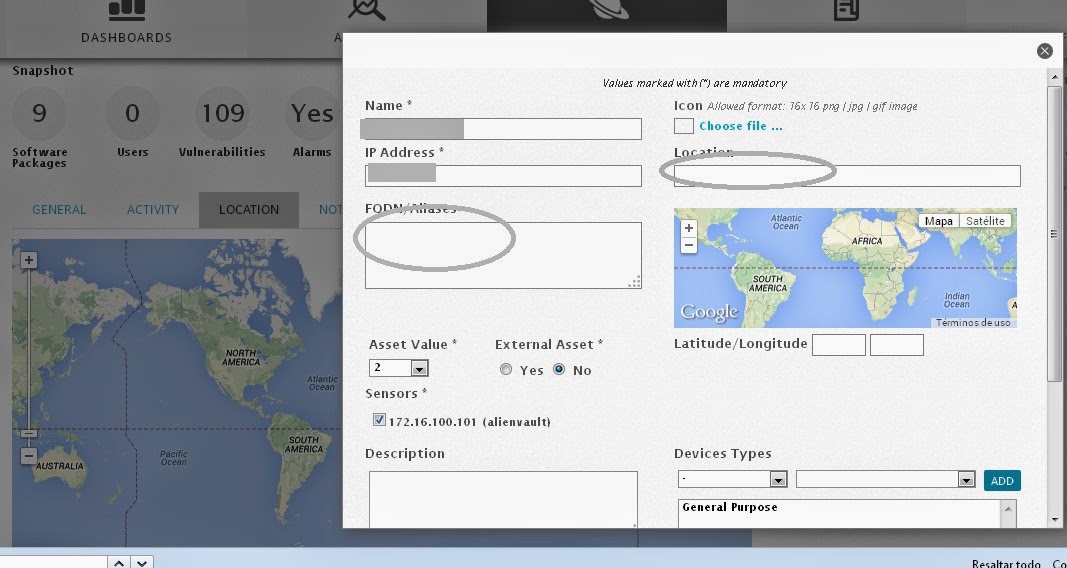Click the find bar's previous-result up arrow

(x=118, y=563)
